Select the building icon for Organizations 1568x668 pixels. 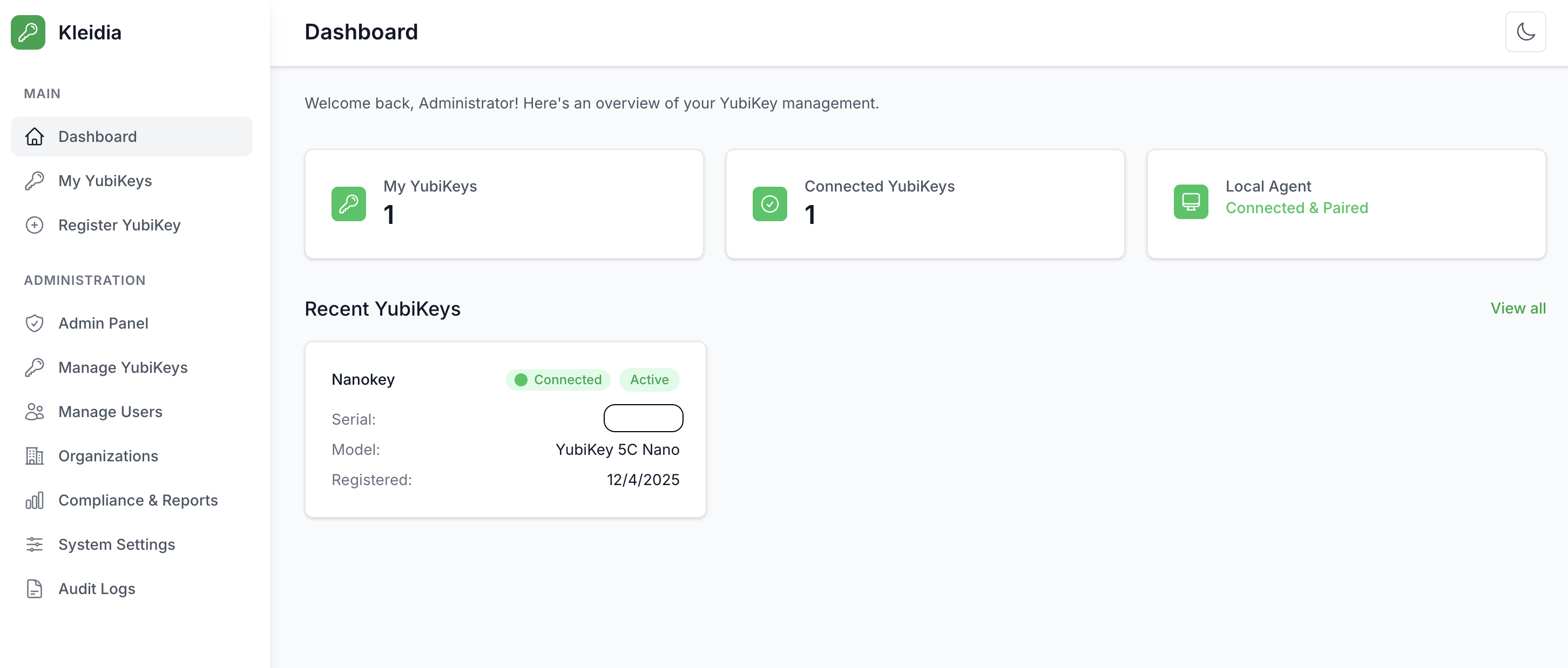[x=35, y=456]
